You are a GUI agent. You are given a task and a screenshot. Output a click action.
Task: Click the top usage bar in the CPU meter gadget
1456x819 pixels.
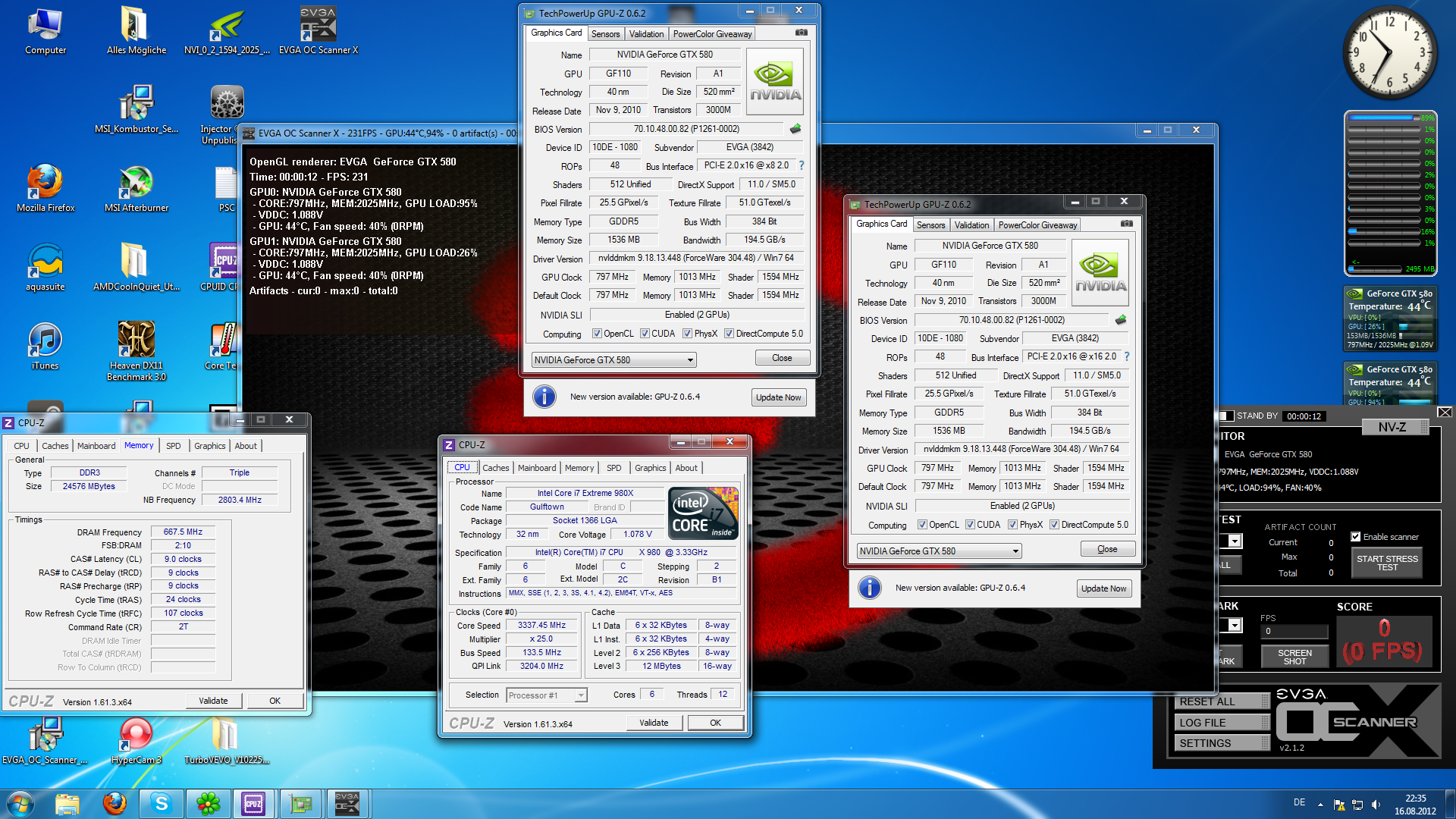tap(1384, 118)
